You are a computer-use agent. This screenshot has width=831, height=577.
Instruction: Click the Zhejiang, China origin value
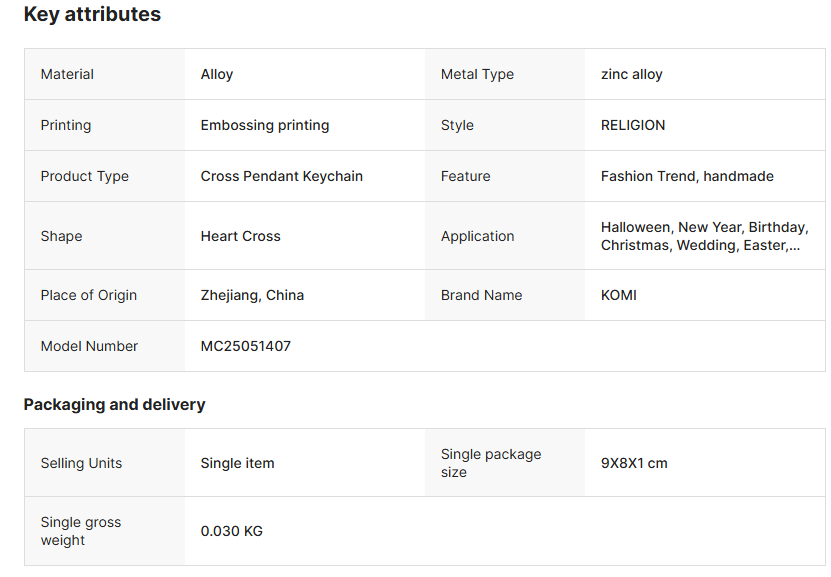pyautogui.click(x=252, y=295)
